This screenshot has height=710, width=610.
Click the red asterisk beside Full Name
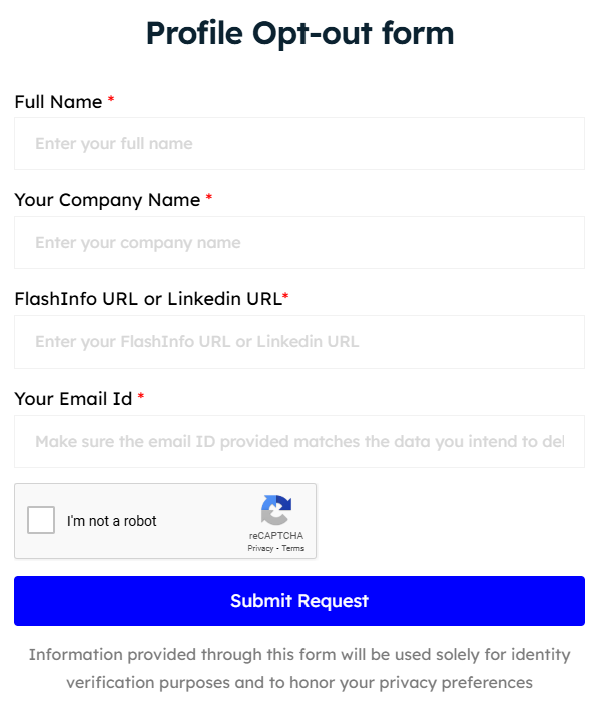coord(111,101)
